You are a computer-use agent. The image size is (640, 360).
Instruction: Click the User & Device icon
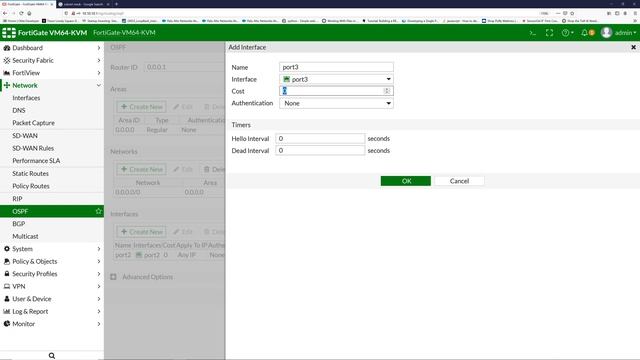click(x=7, y=299)
